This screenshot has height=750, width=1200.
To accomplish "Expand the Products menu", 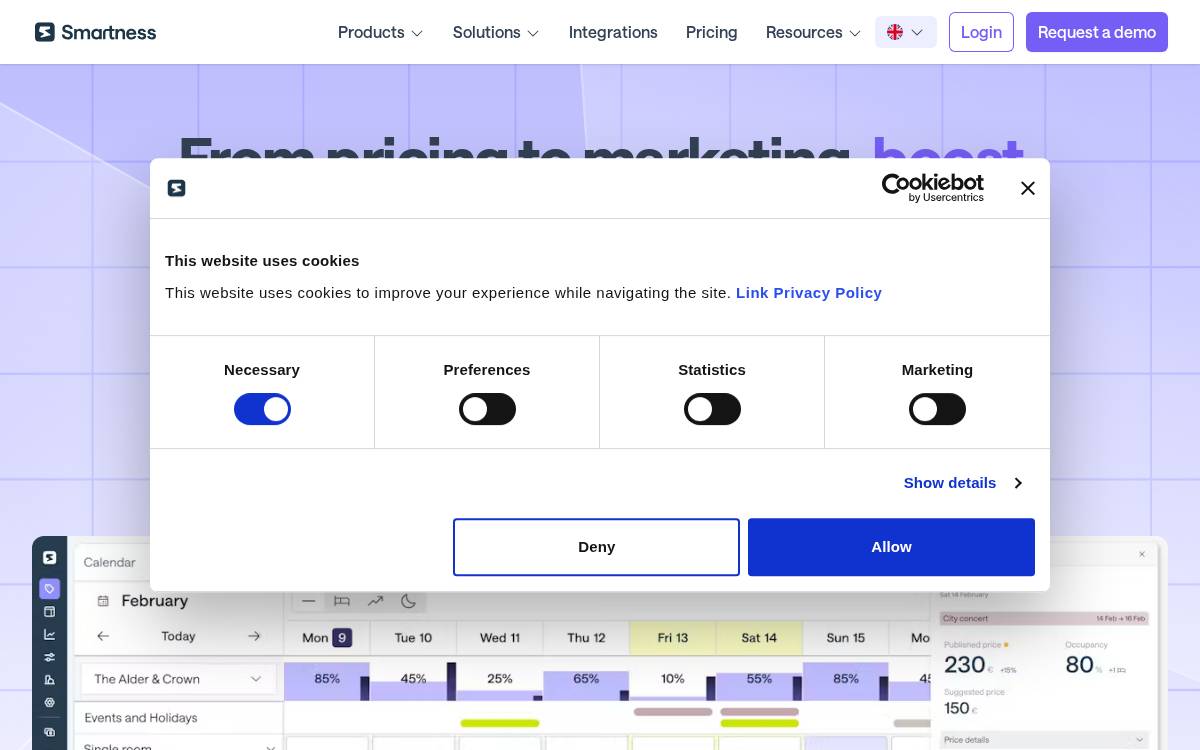I will 380,32.
